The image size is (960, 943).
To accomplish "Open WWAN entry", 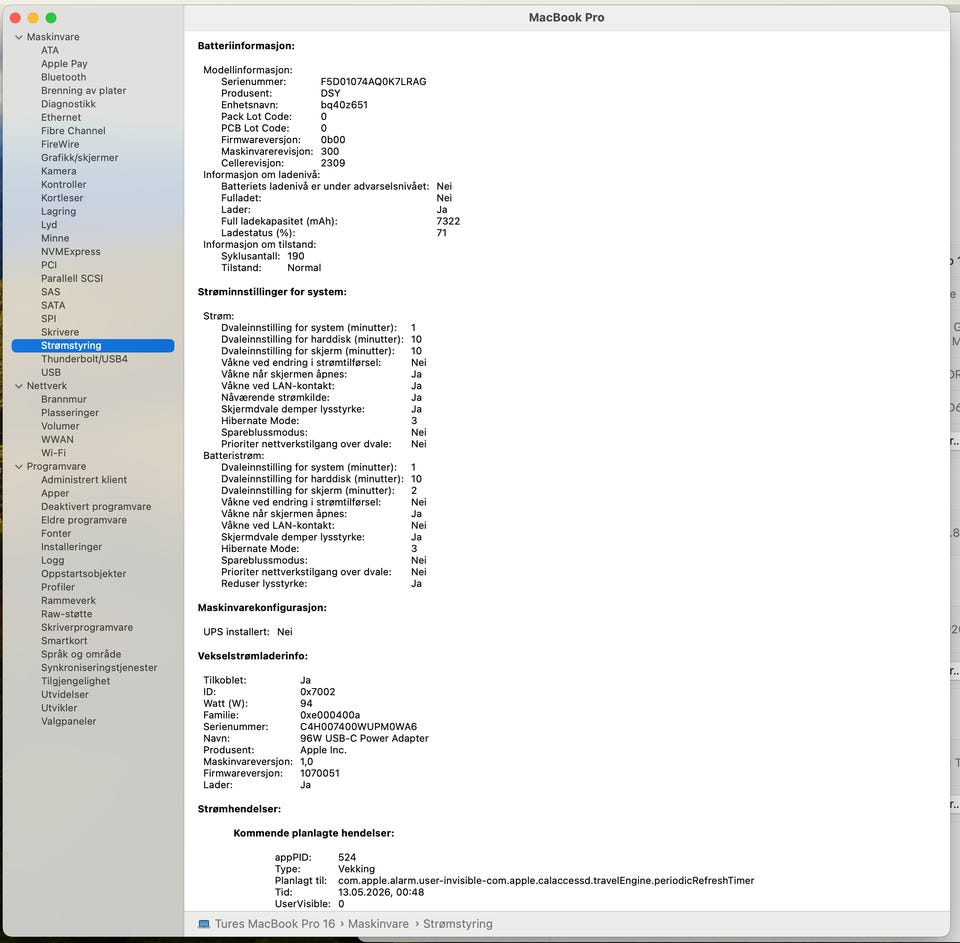I will click(58, 440).
